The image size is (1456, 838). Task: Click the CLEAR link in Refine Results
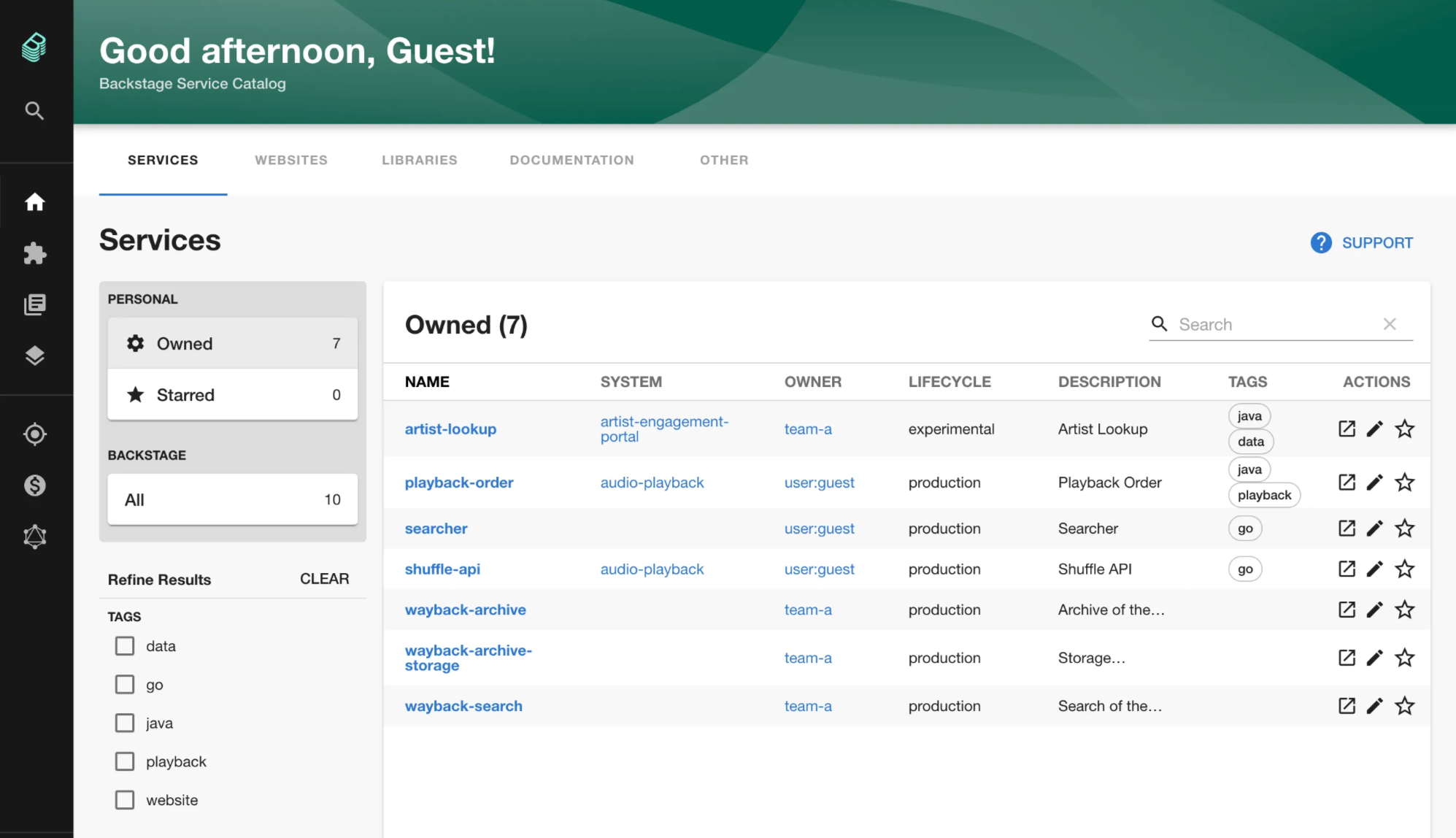point(324,578)
